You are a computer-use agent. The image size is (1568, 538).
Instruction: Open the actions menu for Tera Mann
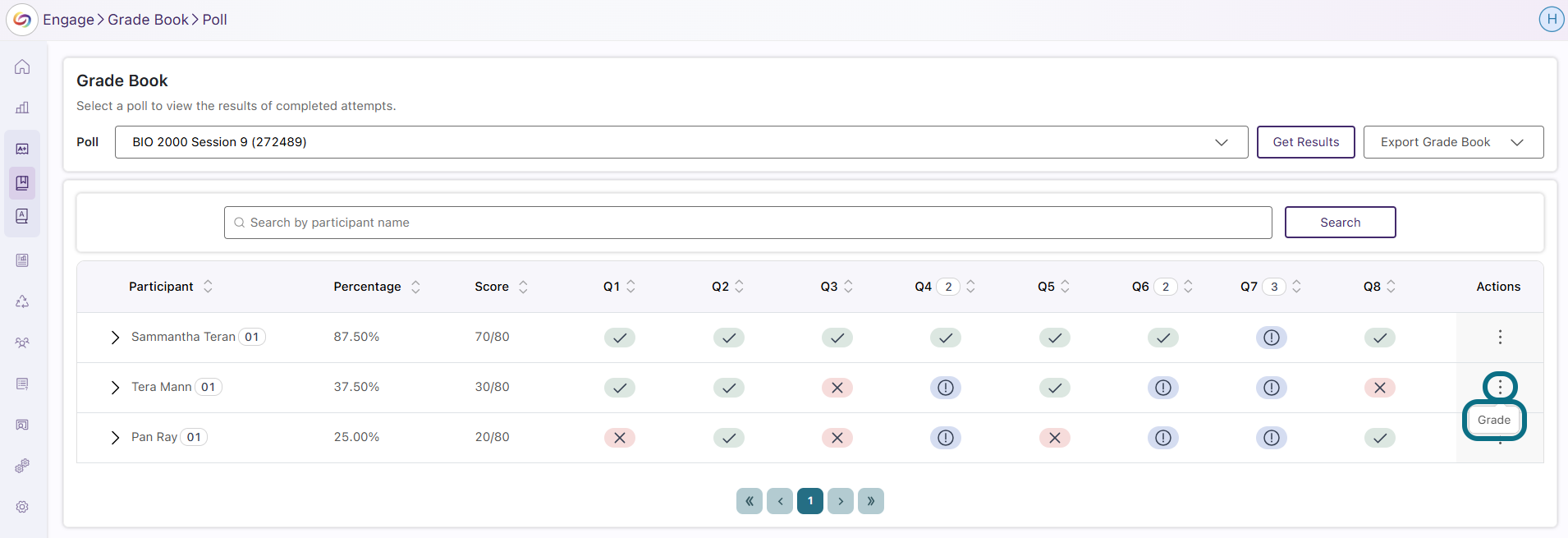tap(1500, 386)
